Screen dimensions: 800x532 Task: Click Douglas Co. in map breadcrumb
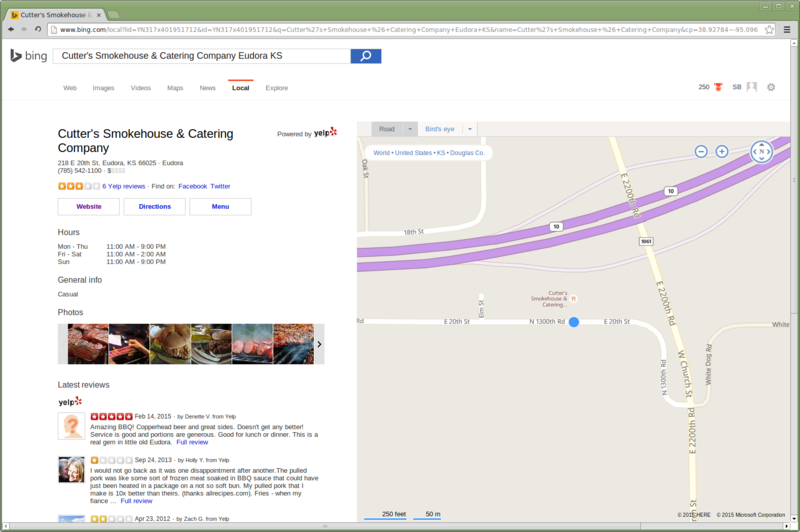(x=467, y=153)
